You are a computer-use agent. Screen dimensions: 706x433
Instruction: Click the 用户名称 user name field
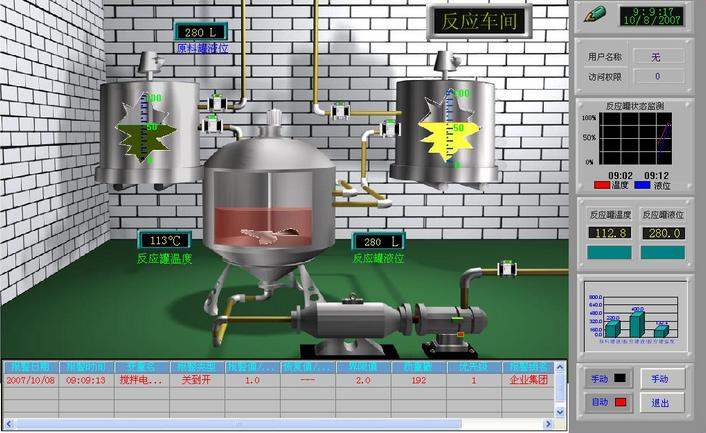656,57
